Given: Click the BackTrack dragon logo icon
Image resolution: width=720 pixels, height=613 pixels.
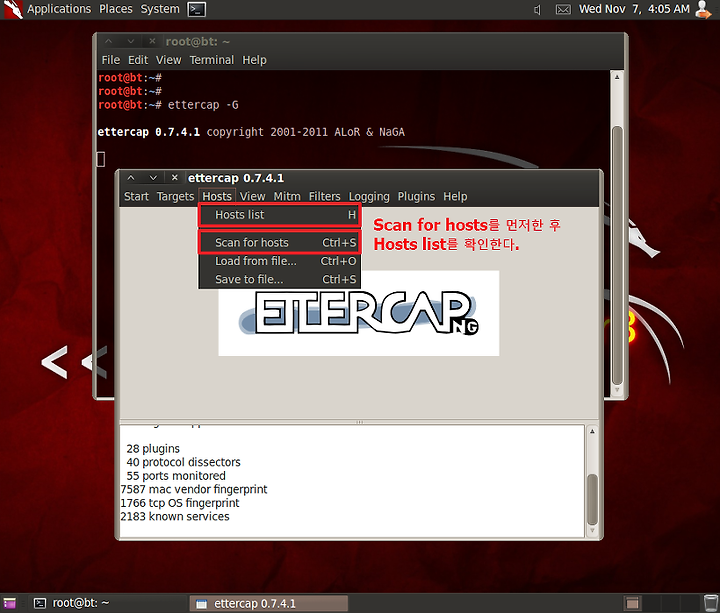Looking at the screenshot, I should coord(13,9).
